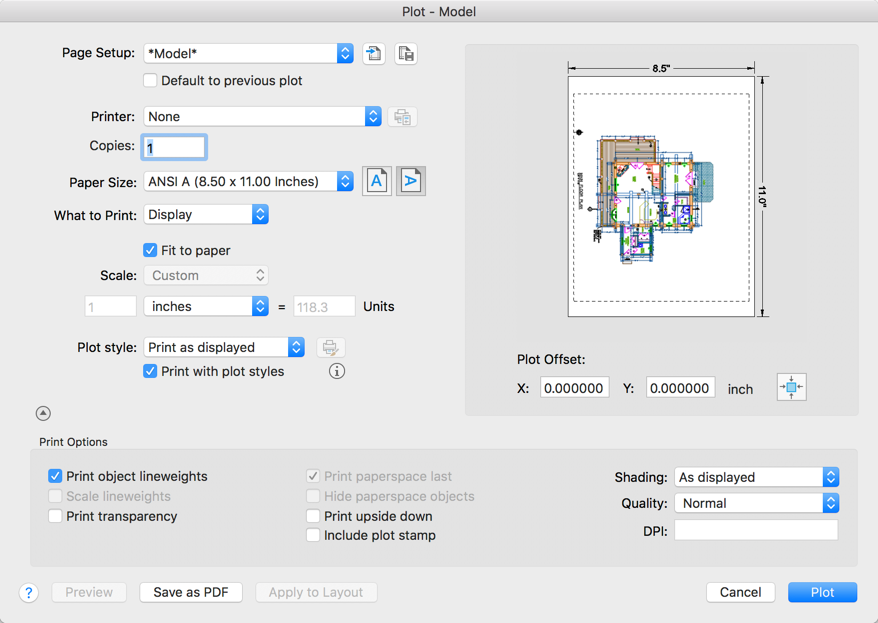
Task: Select landscape paper orientation
Action: pos(411,181)
